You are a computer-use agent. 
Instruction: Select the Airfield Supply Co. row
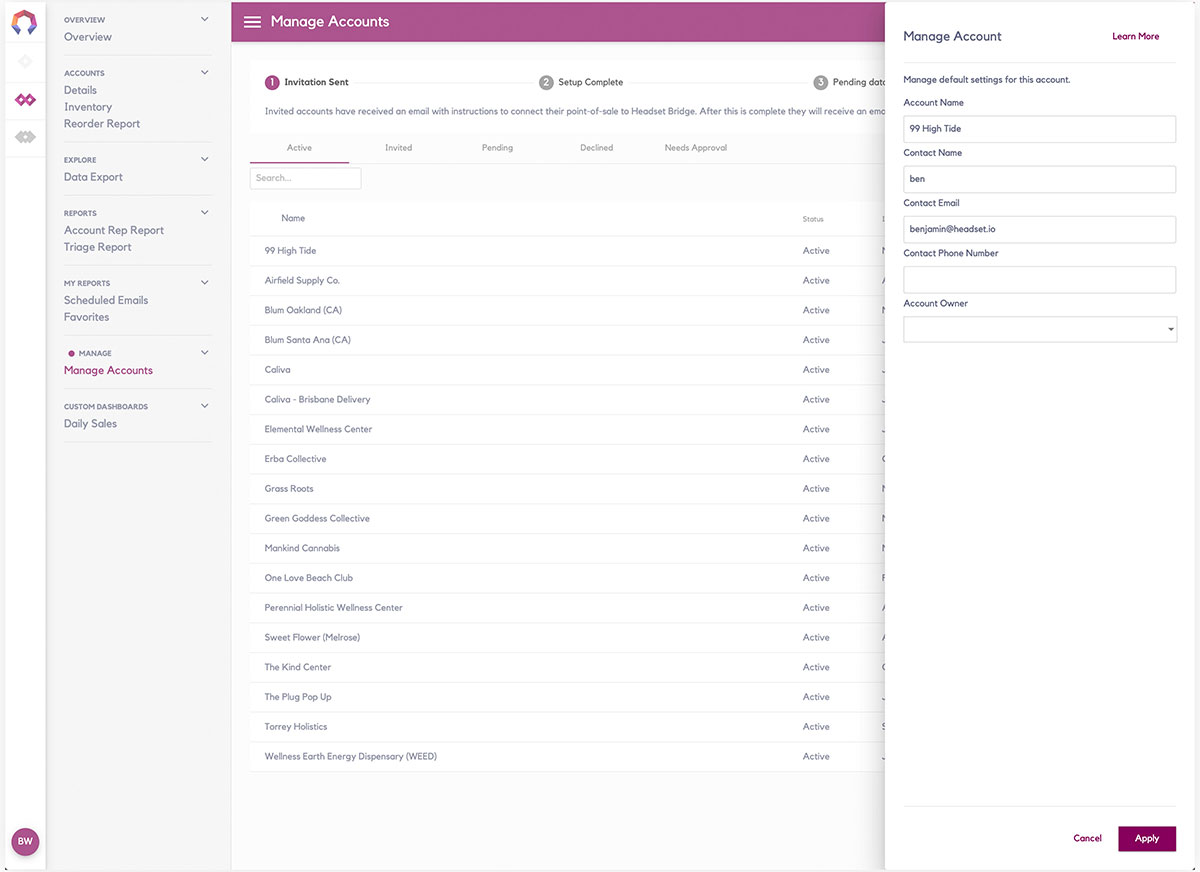point(567,281)
